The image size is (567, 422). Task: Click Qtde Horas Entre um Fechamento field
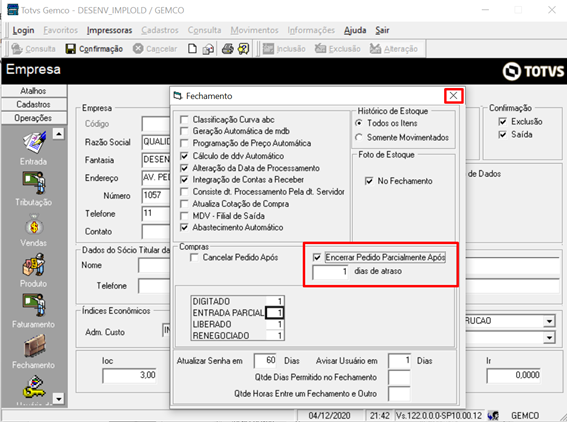coord(399,393)
